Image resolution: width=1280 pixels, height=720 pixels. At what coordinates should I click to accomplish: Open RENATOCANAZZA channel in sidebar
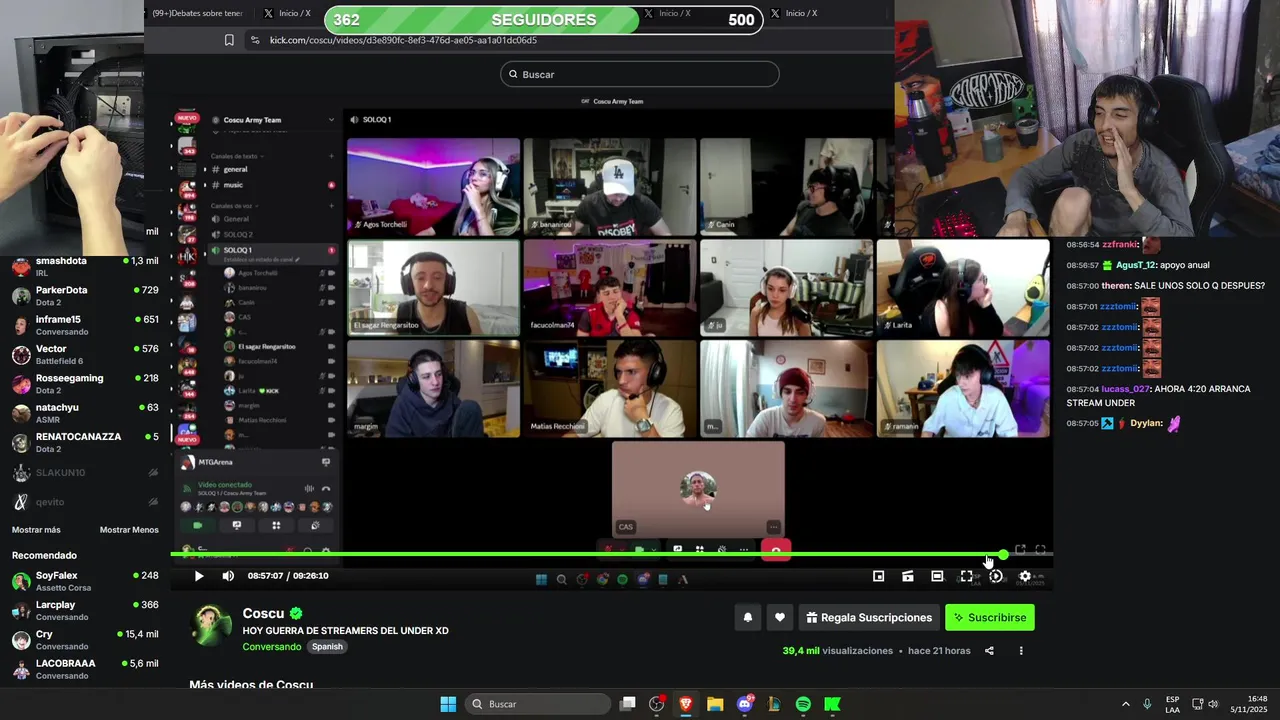[x=85, y=443]
